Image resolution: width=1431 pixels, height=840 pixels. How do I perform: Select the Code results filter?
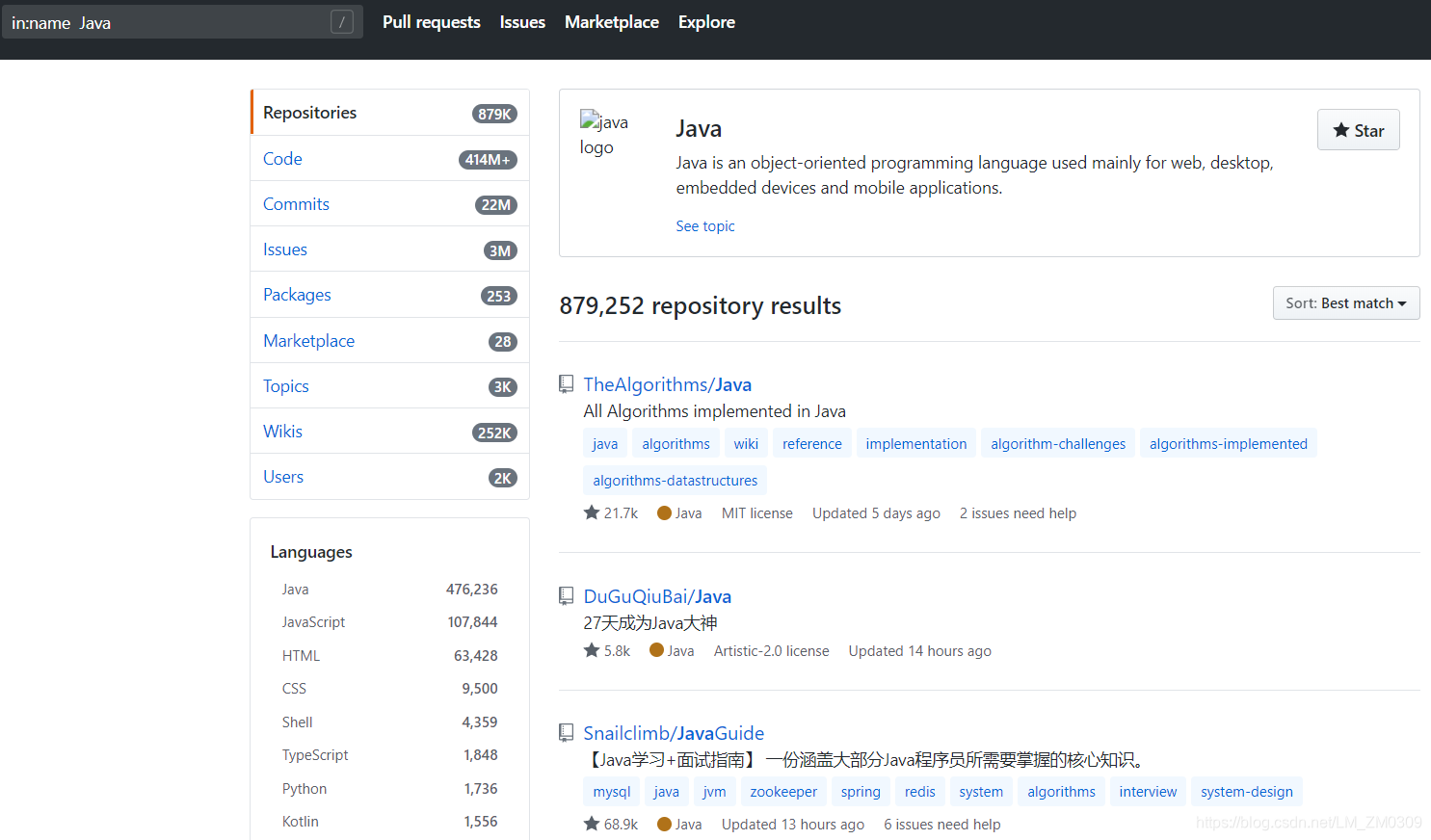tap(390, 159)
